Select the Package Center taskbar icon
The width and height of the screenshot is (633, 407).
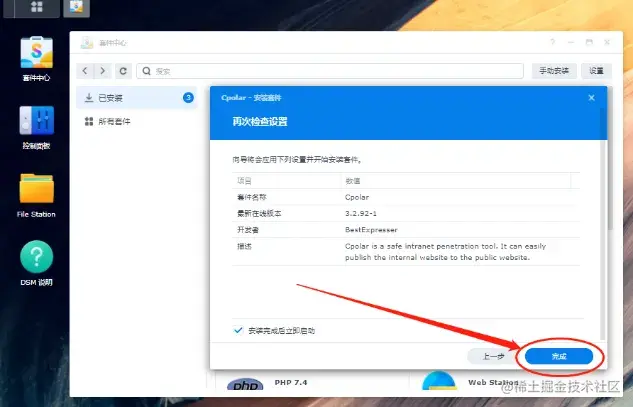76,7
